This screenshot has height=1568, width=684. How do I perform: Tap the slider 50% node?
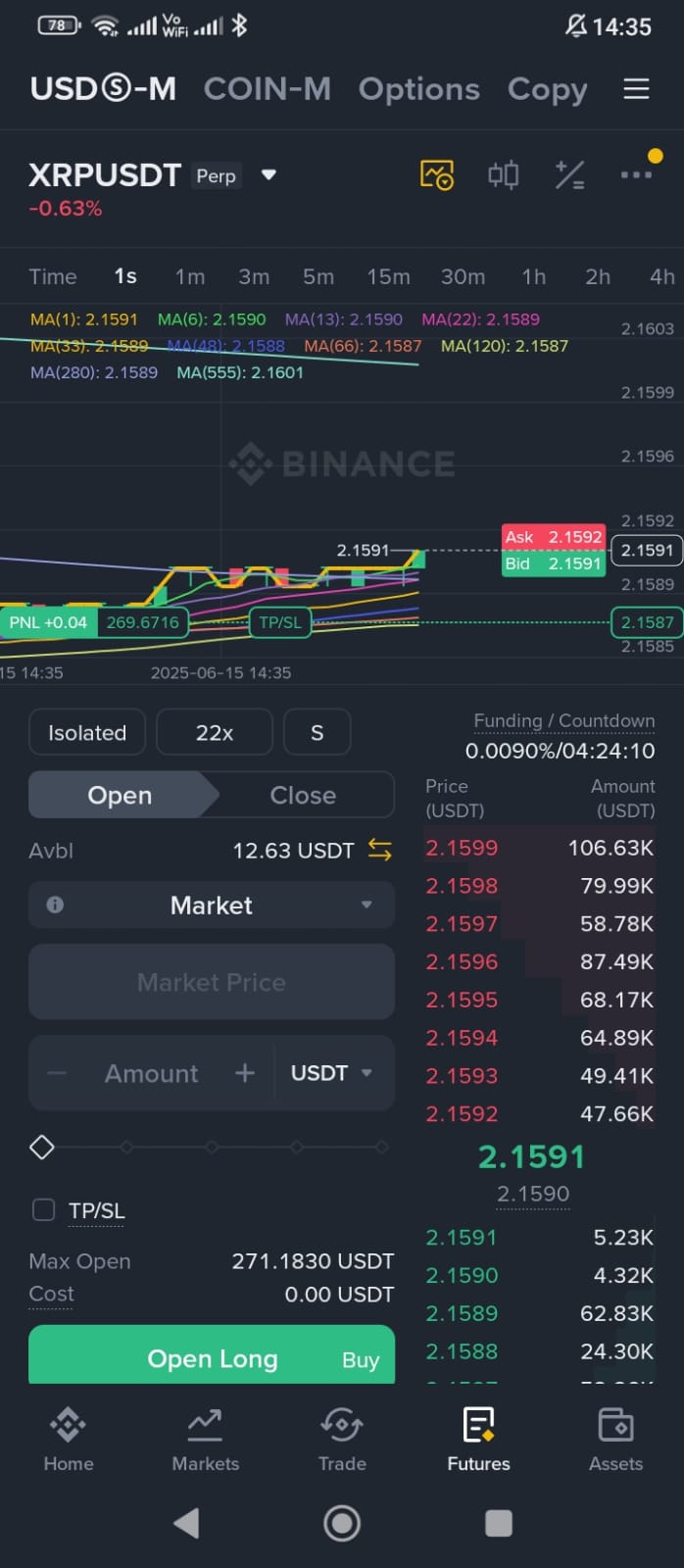[x=212, y=1147]
